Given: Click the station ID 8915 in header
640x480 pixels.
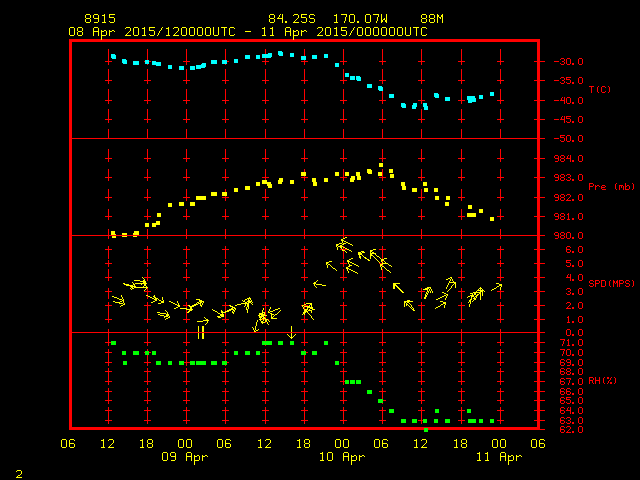Looking at the screenshot, I should coord(100,19).
